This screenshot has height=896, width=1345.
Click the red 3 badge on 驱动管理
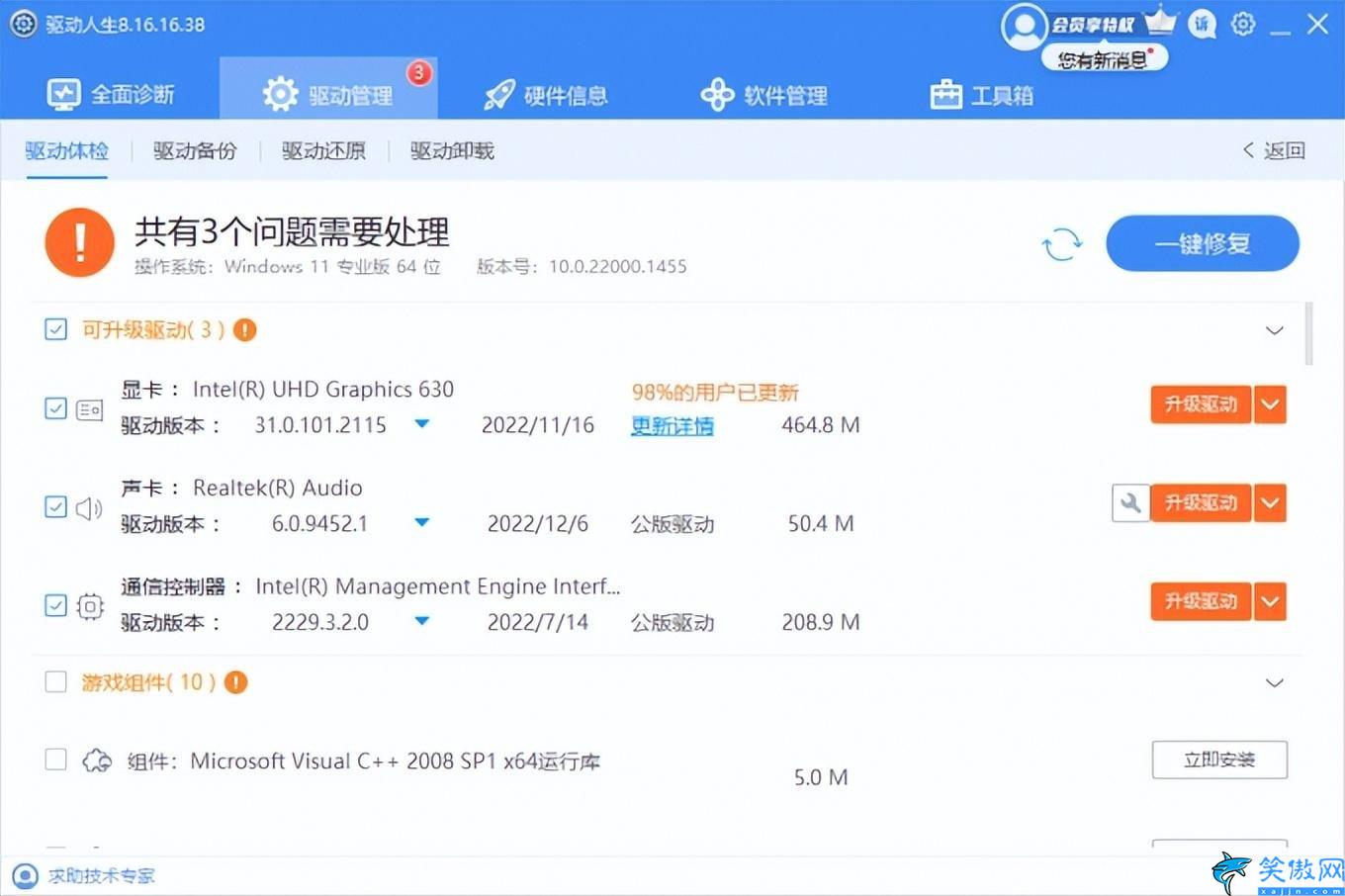419,72
